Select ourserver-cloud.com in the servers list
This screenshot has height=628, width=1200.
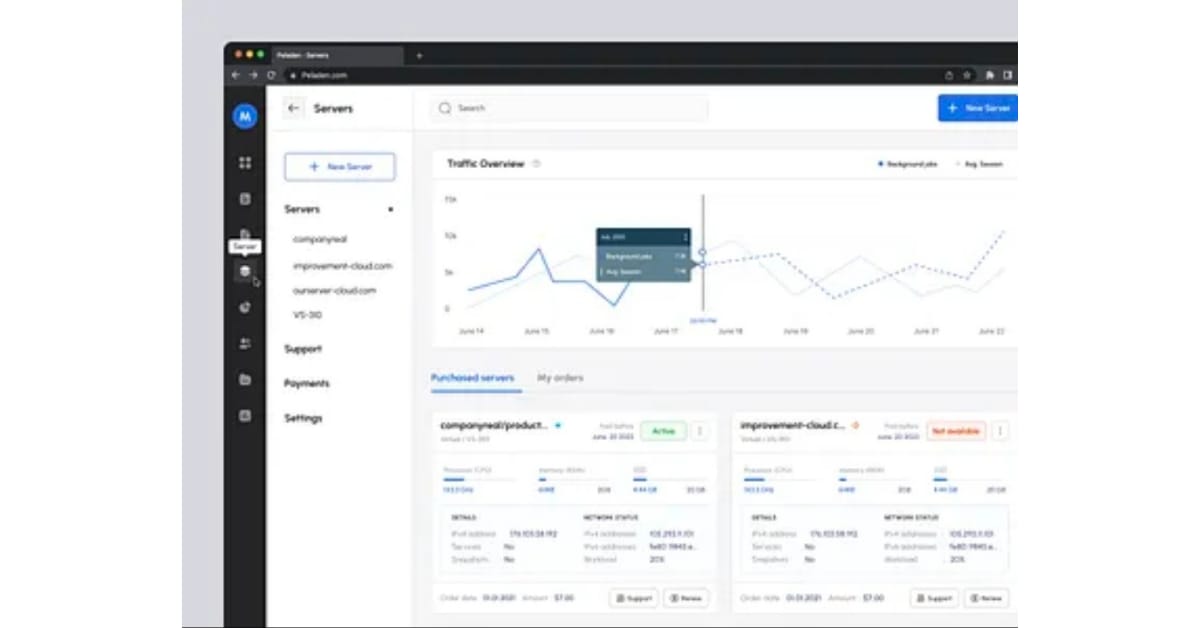click(x=334, y=291)
